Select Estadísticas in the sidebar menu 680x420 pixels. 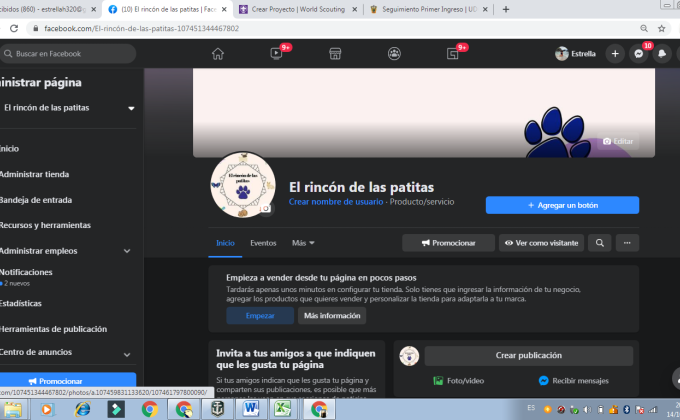[21, 302]
